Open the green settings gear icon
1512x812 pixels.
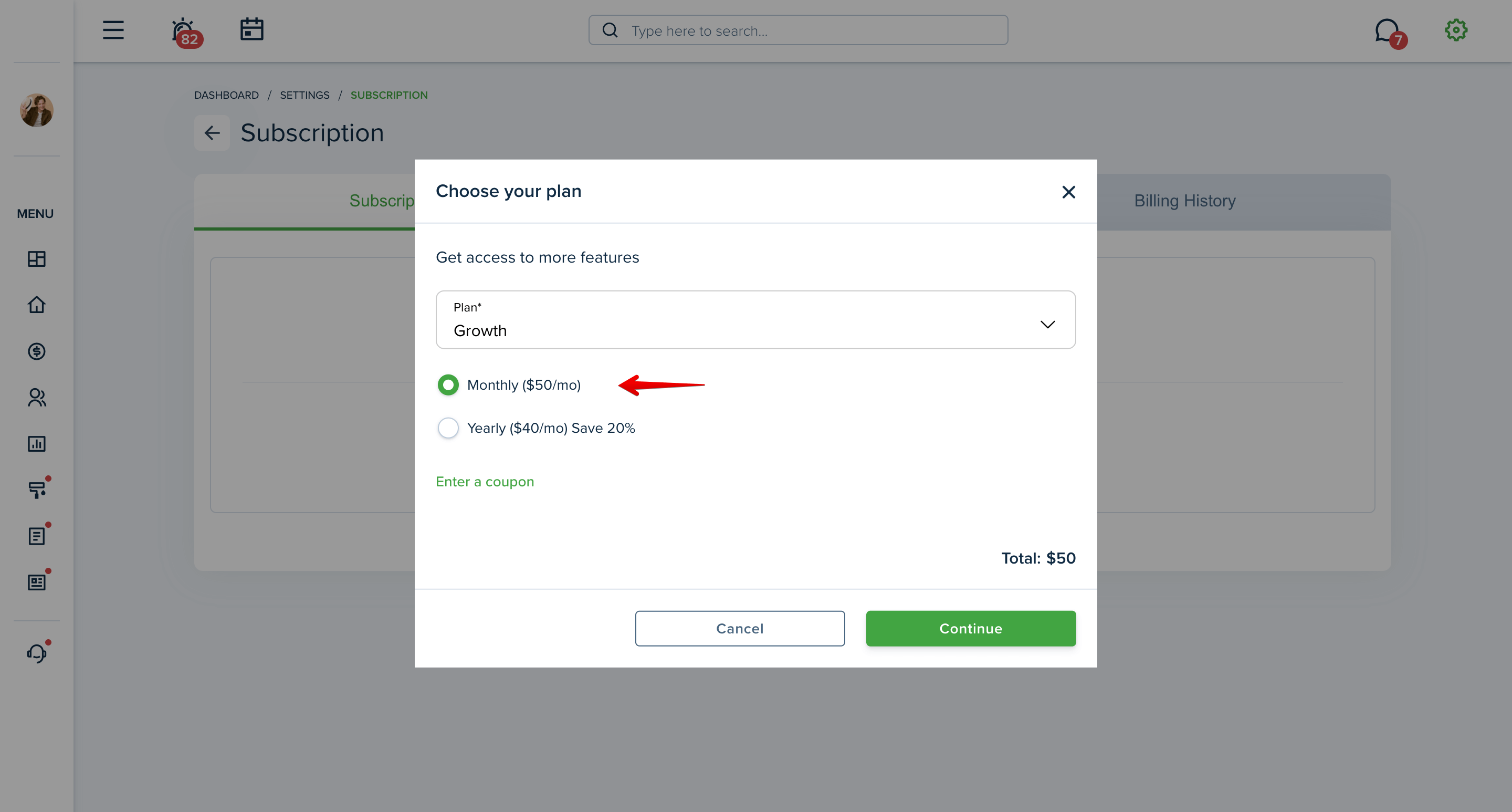pos(1456,30)
